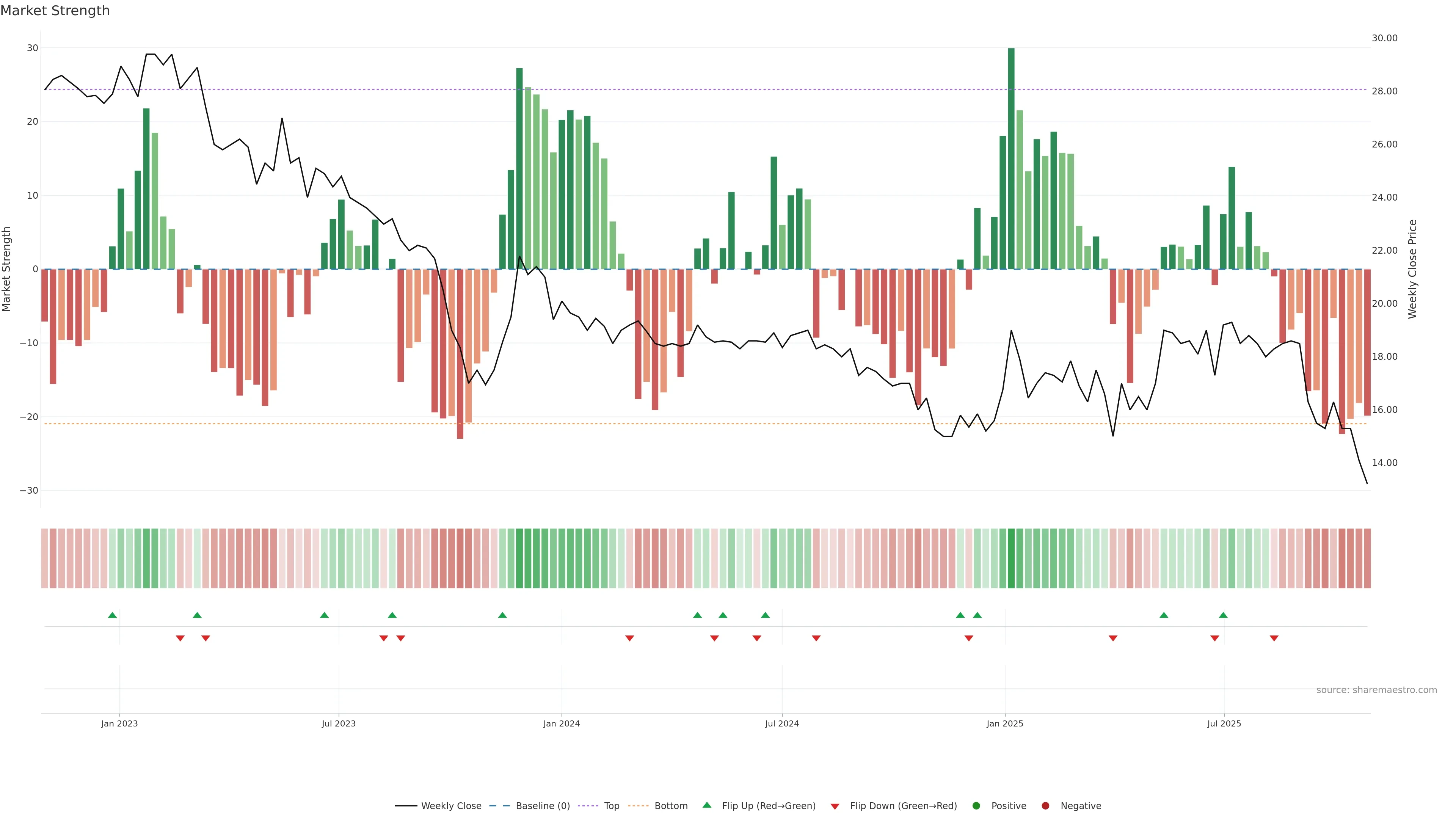Click the first green flip-up marker near Jan 2023

point(113,615)
